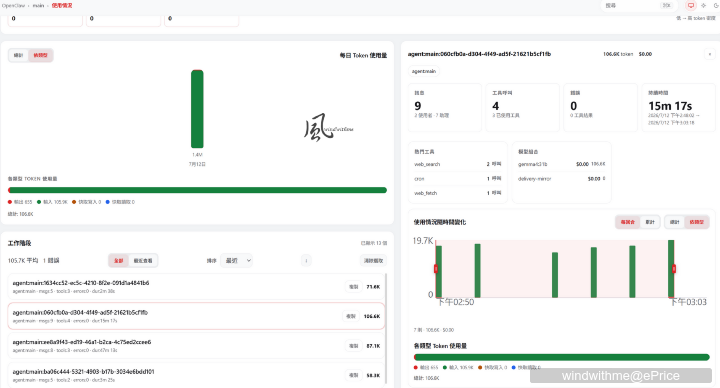Switch to light theme via sun icon
This screenshot has height=388, width=720.
(x=703, y=6)
